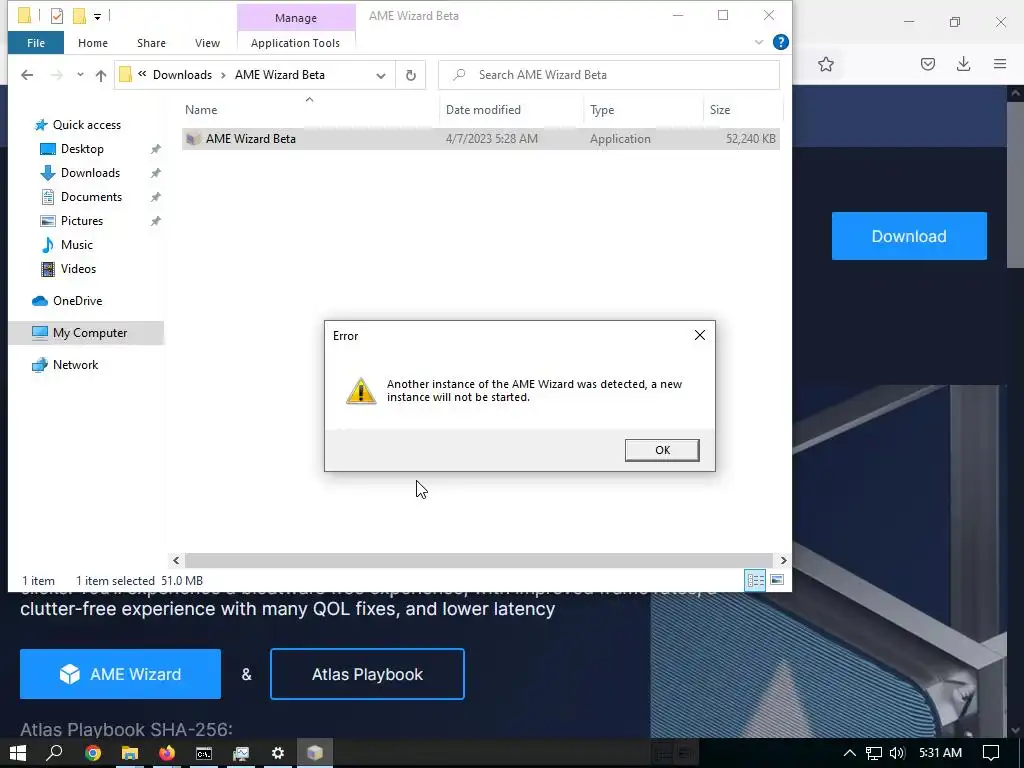Select the AME Wizard Beta application file
1024x768 pixels.
point(480,138)
